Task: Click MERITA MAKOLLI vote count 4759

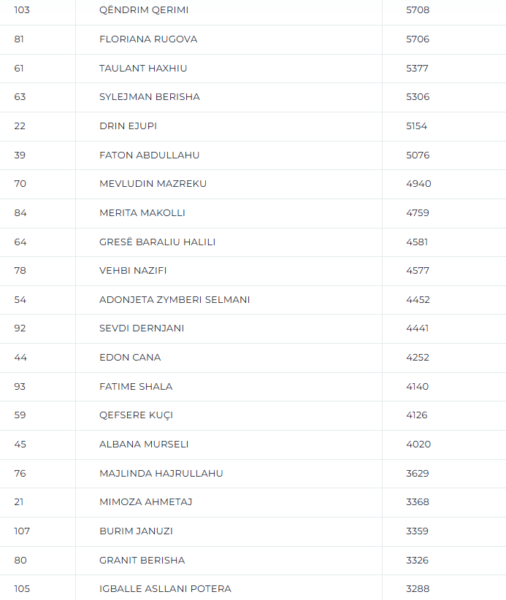Action: [418, 213]
